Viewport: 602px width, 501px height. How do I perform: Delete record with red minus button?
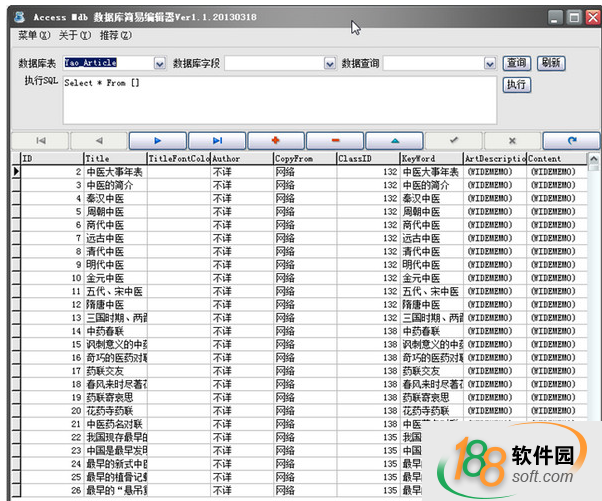click(334, 140)
